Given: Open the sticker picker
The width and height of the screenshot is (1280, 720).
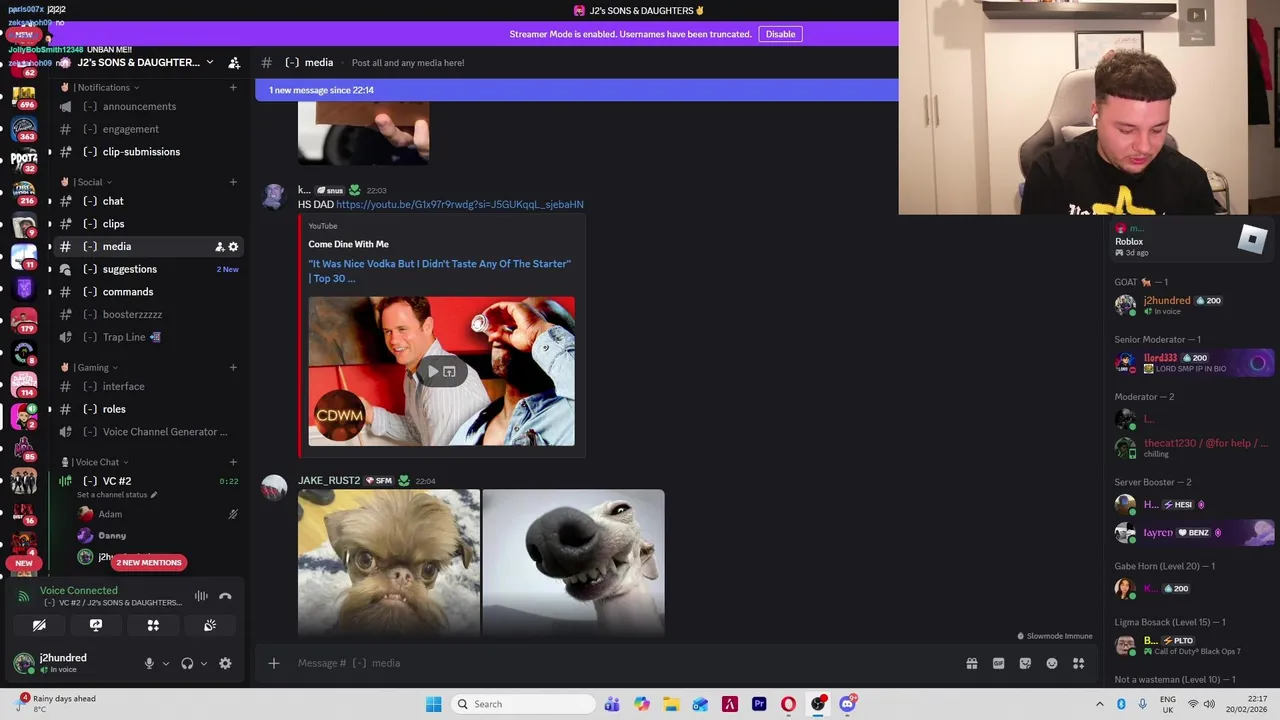Looking at the screenshot, I should 1025,663.
